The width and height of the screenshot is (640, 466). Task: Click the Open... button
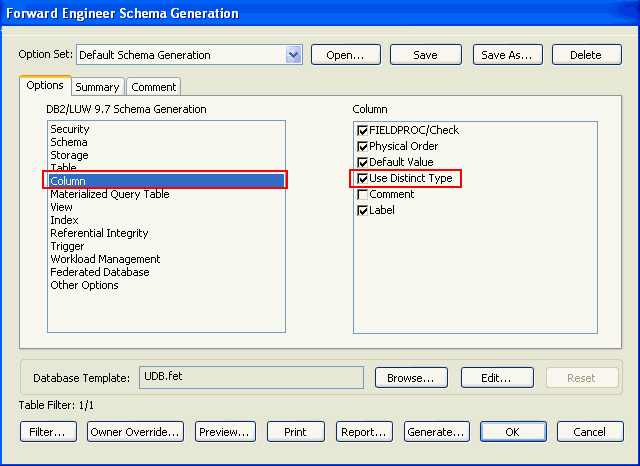[346, 55]
